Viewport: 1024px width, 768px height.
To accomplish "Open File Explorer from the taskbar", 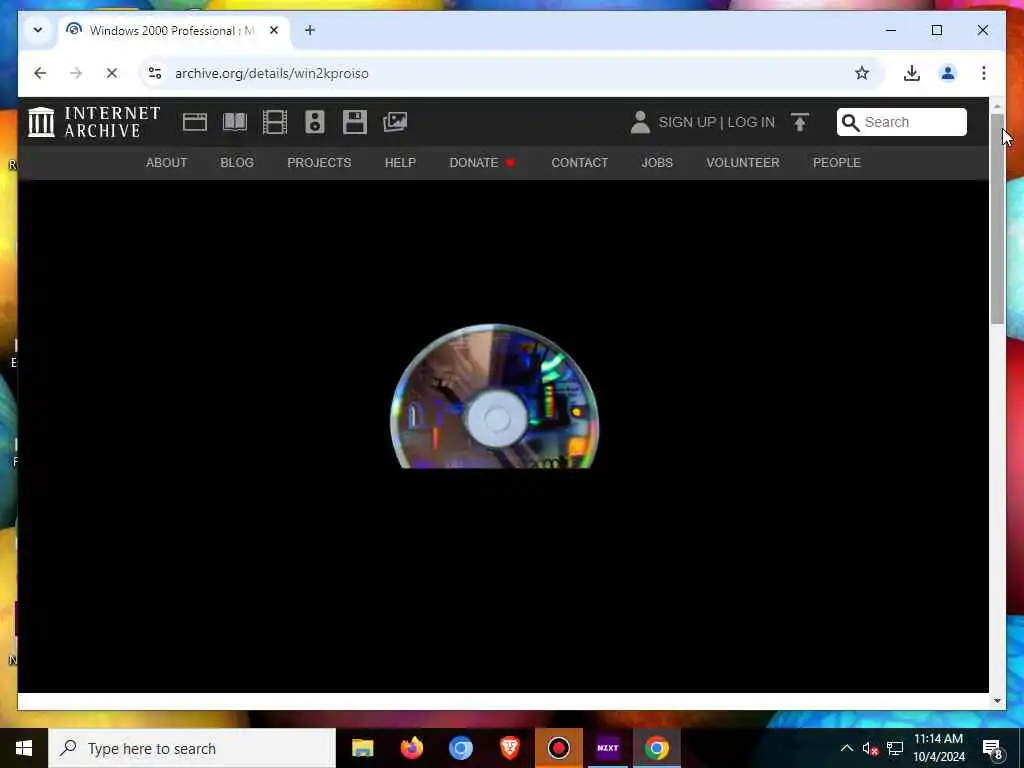I will 362,748.
